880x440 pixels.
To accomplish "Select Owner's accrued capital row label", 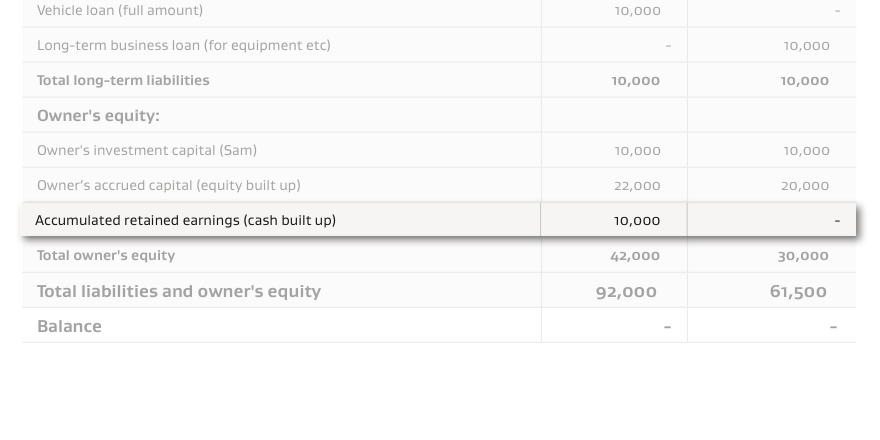I will (x=168, y=186).
